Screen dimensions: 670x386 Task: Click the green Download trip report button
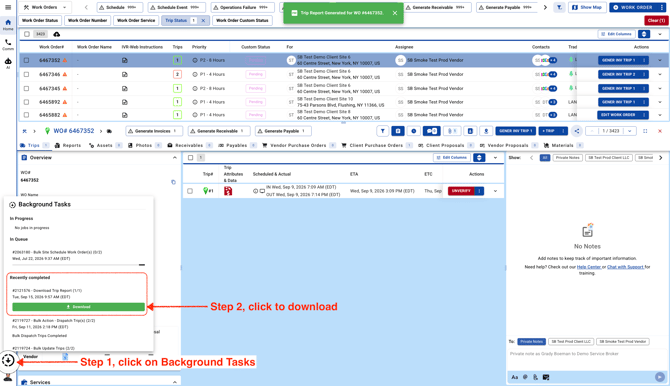(79, 307)
